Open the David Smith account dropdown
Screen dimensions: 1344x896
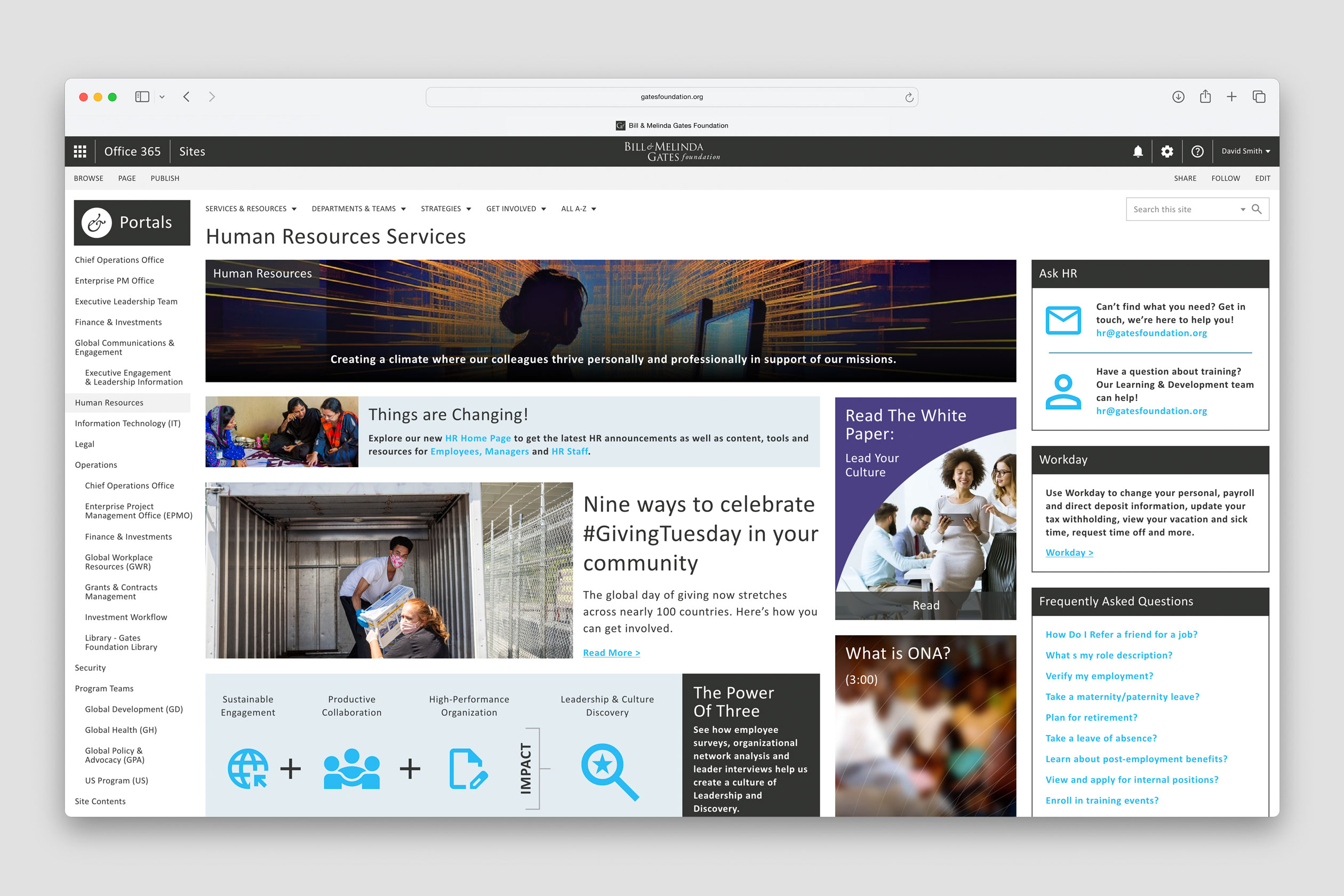point(1245,151)
